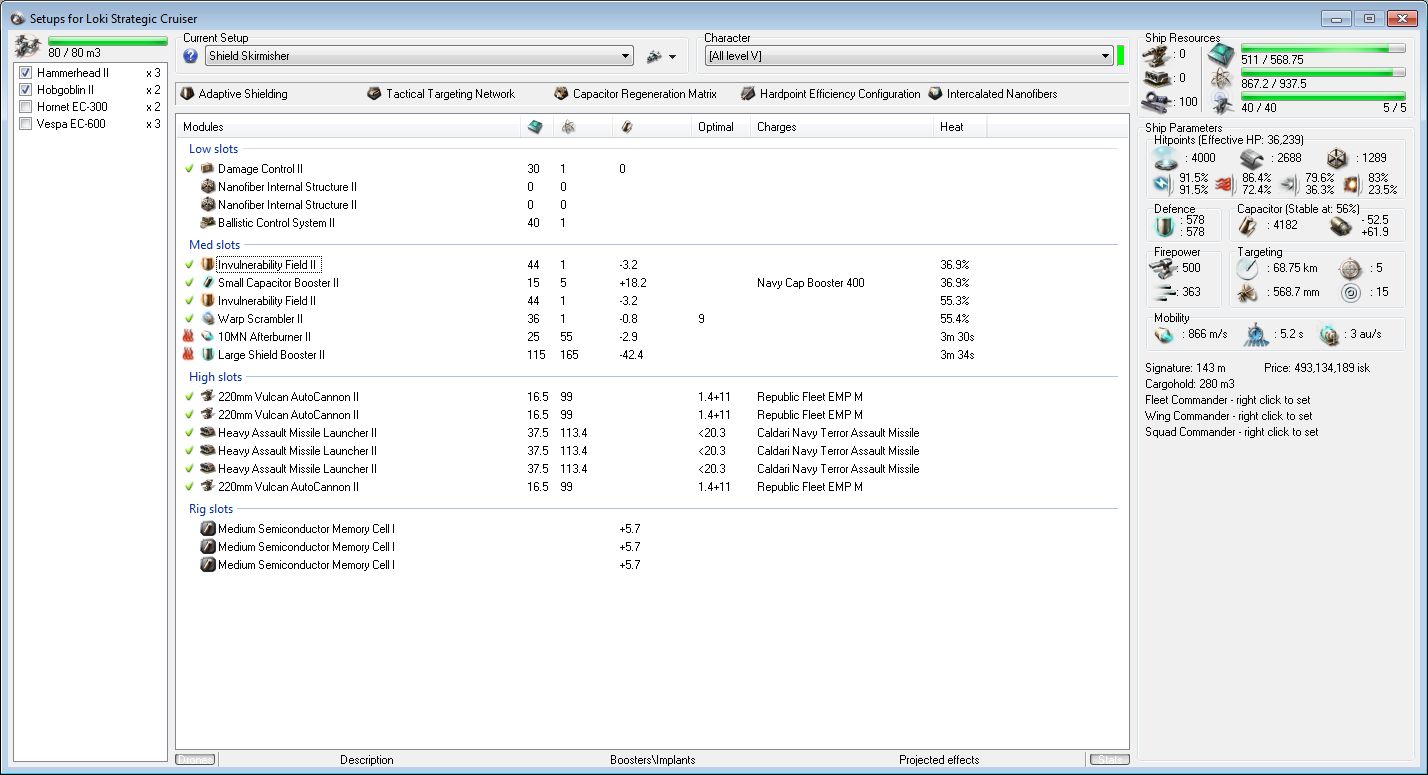Image resolution: width=1428 pixels, height=775 pixels.
Task: Click the Squad Commander line
Action: click(x=1231, y=432)
